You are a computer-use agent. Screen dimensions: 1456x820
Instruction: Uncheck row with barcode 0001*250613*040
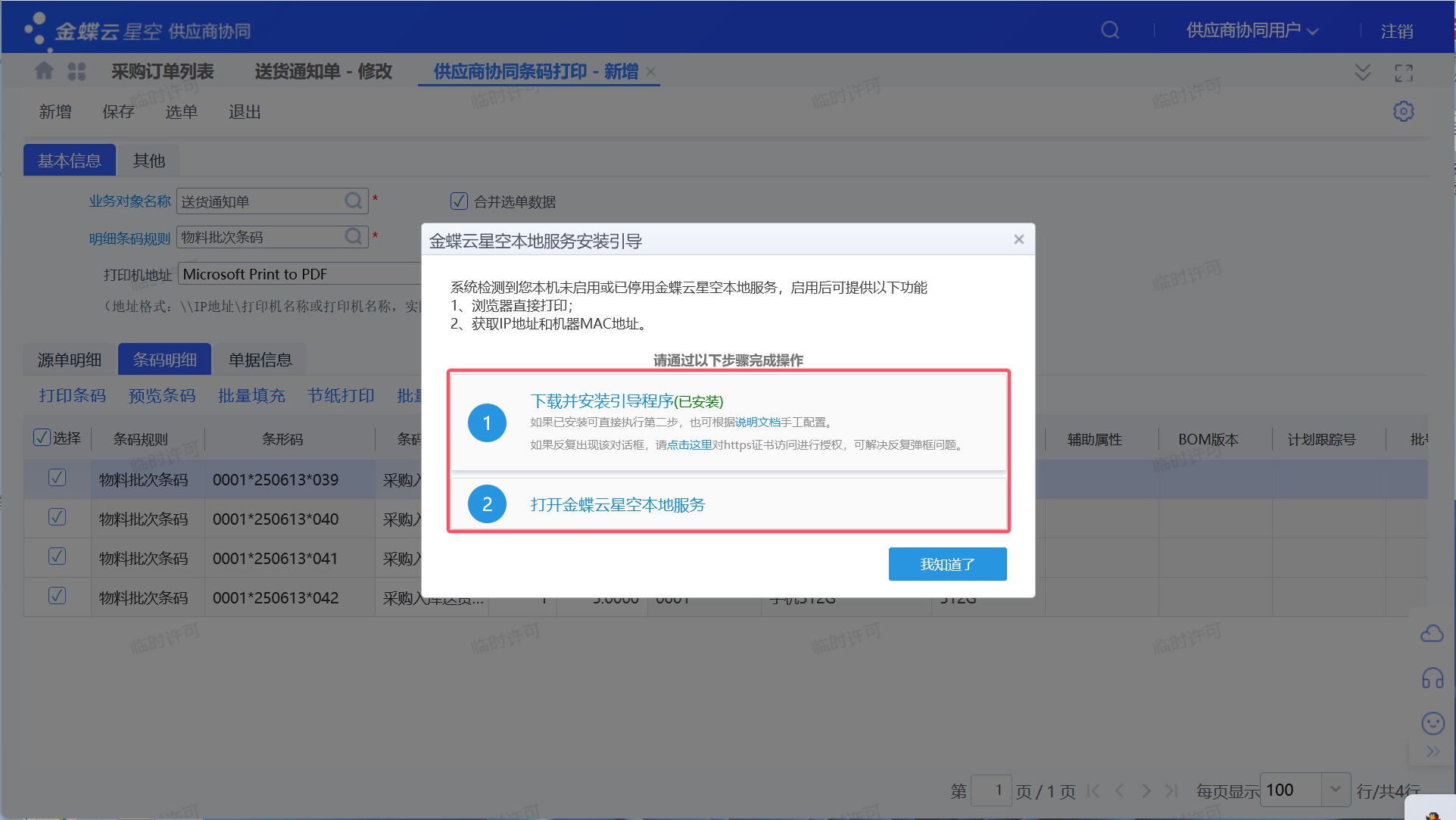pyautogui.click(x=57, y=517)
